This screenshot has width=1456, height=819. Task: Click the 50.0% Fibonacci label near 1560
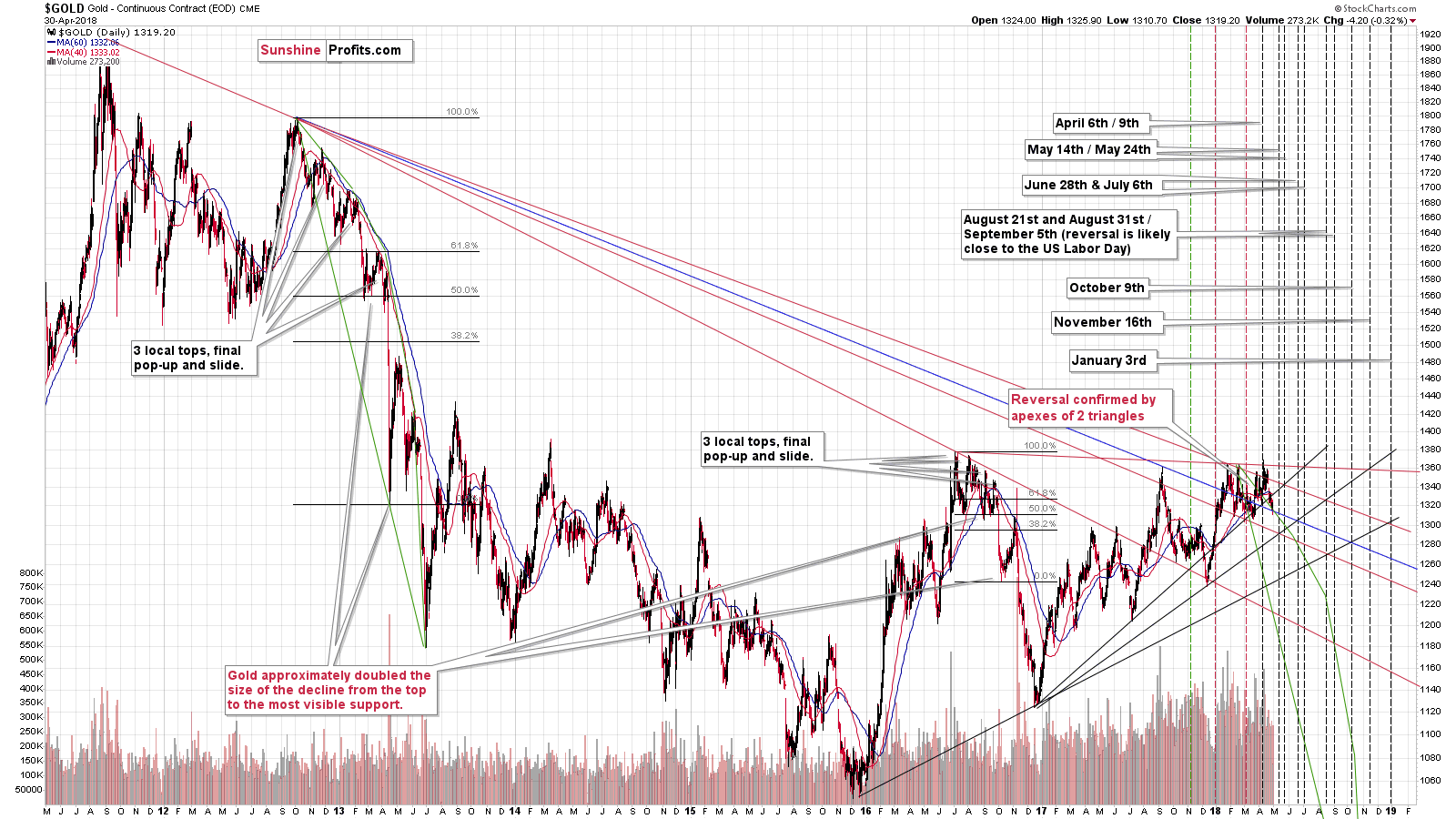(x=464, y=290)
